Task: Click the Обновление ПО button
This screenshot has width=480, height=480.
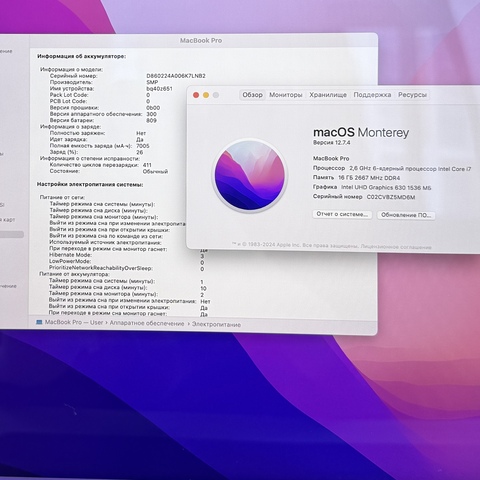Action: tap(406, 215)
